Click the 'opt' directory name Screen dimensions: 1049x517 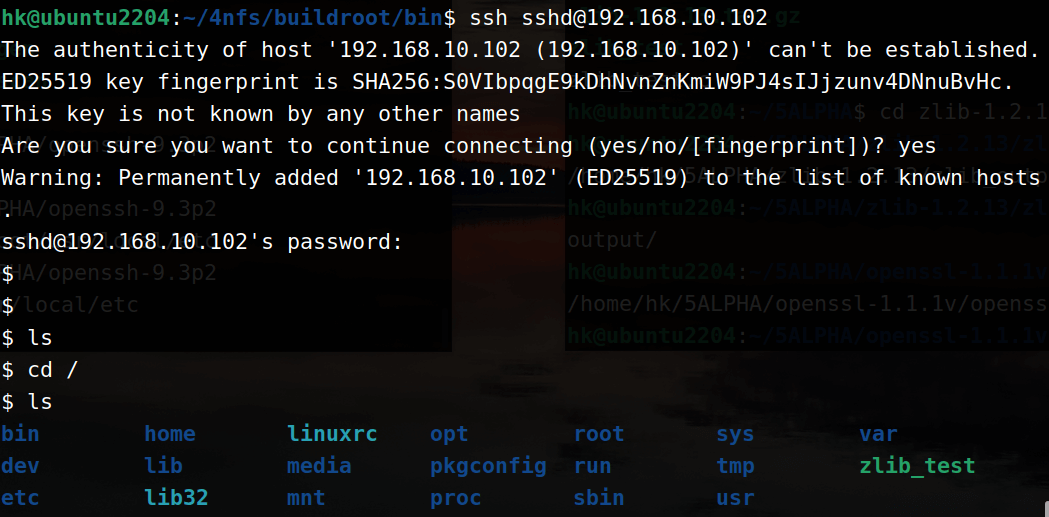tap(449, 434)
